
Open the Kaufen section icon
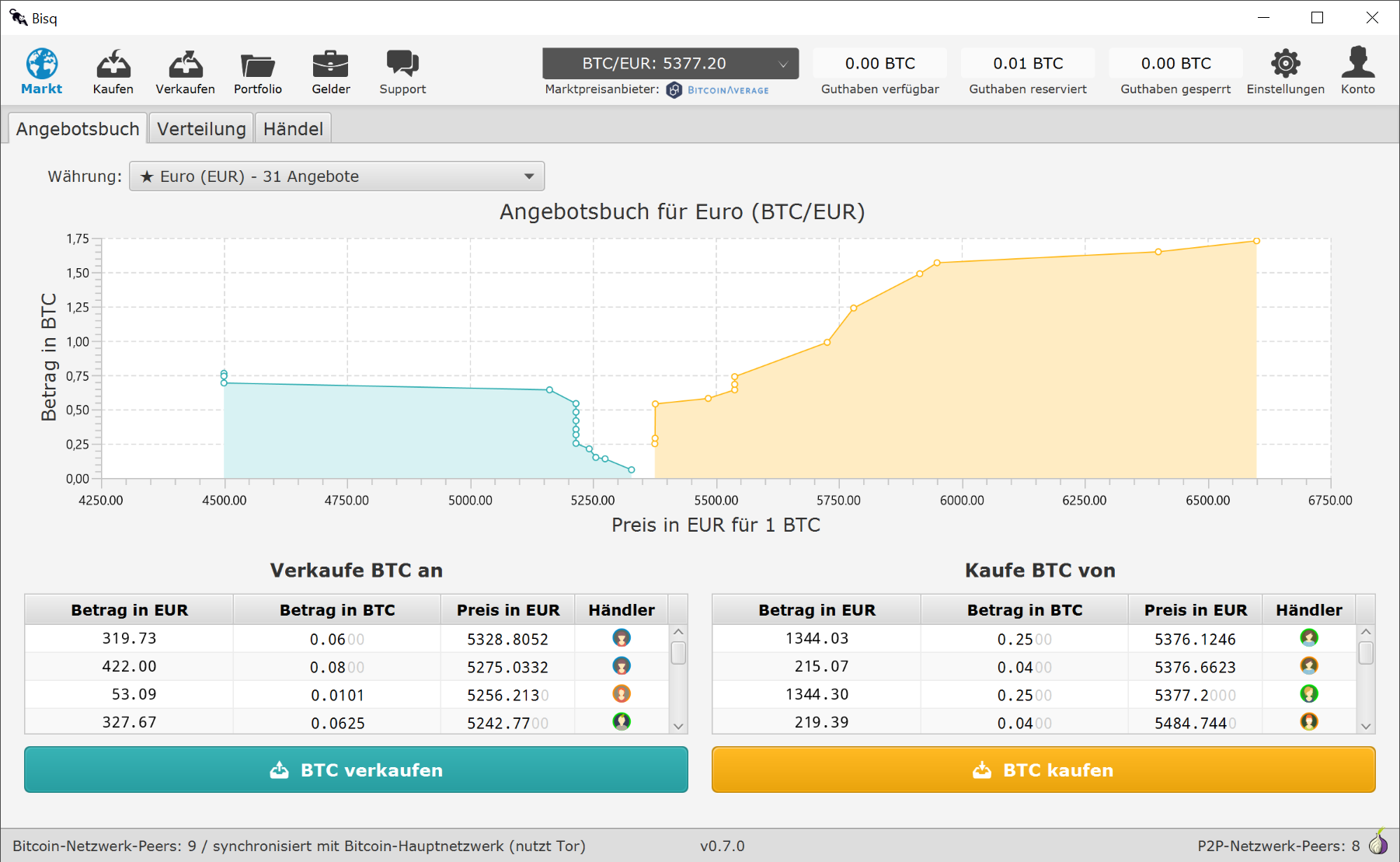point(113,64)
